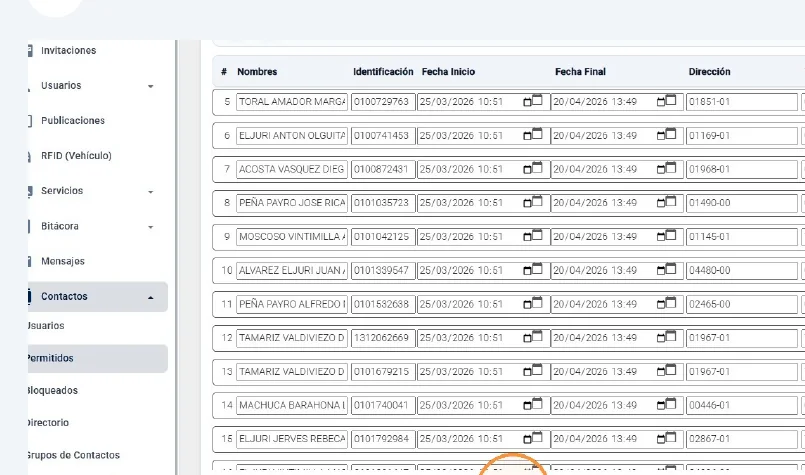This screenshot has width=805, height=475.
Task: Select the Identificación column header
Action: coord(383,72)
